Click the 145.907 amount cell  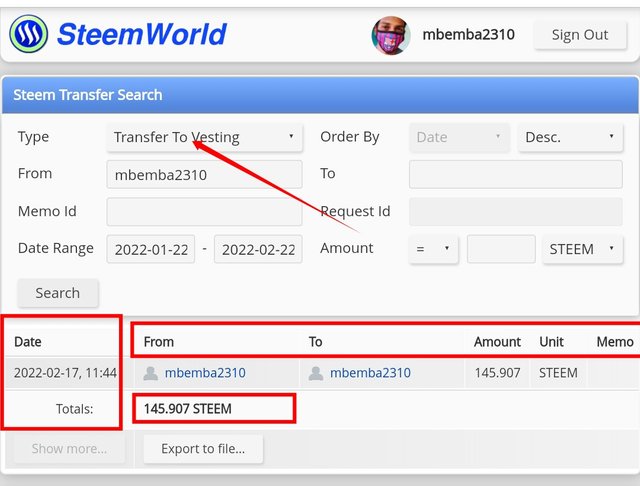click(x=498, y=373)
